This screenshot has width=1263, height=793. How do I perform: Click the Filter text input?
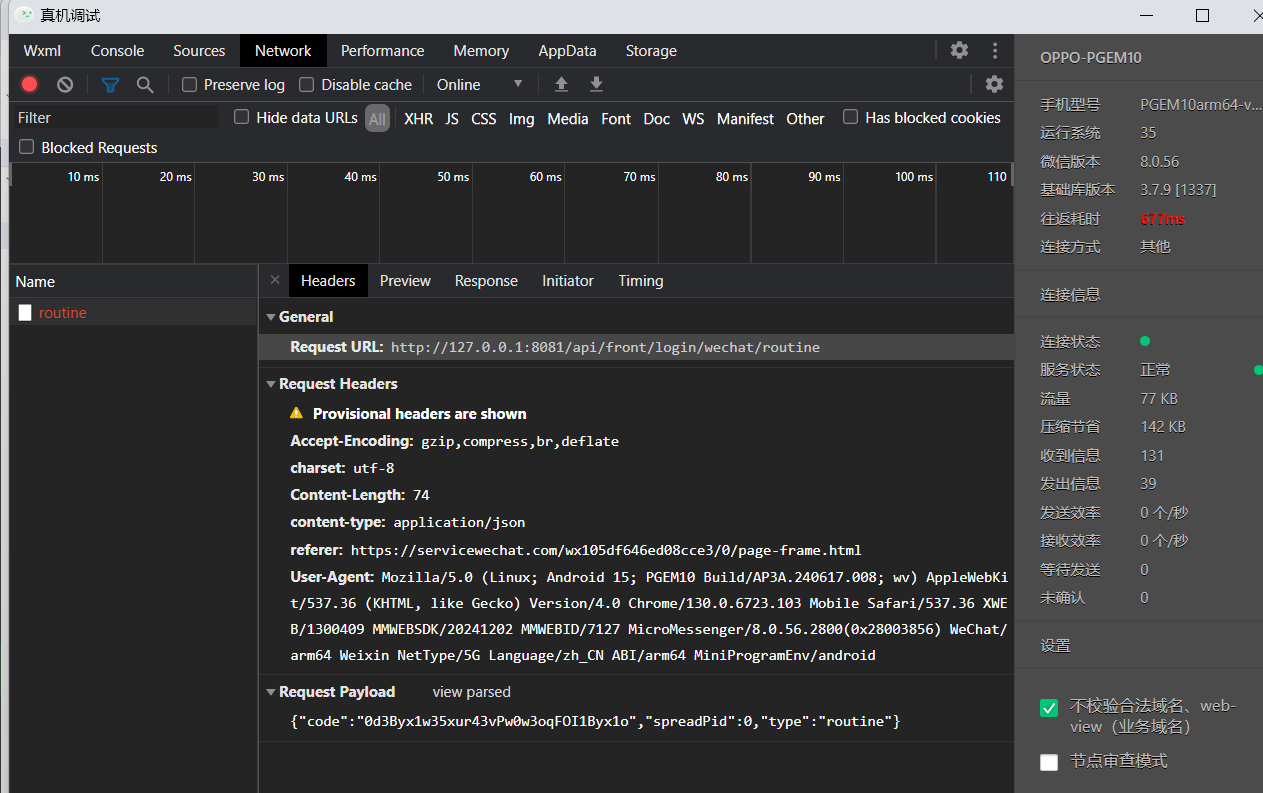pos(115,118)
